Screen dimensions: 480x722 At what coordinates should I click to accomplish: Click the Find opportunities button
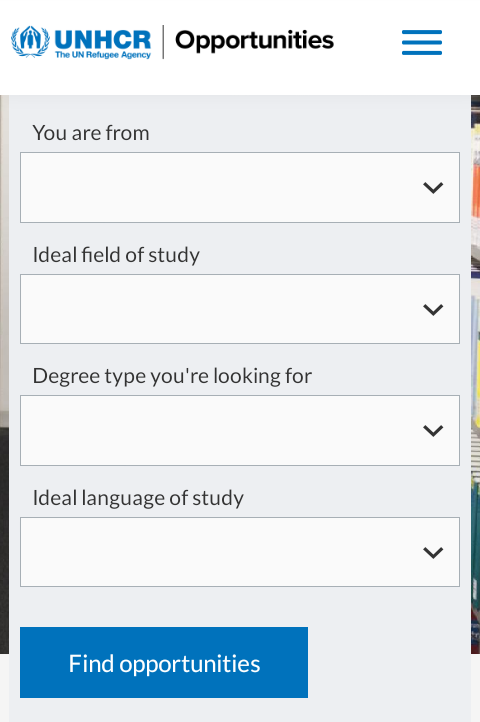tap(164, 663)
